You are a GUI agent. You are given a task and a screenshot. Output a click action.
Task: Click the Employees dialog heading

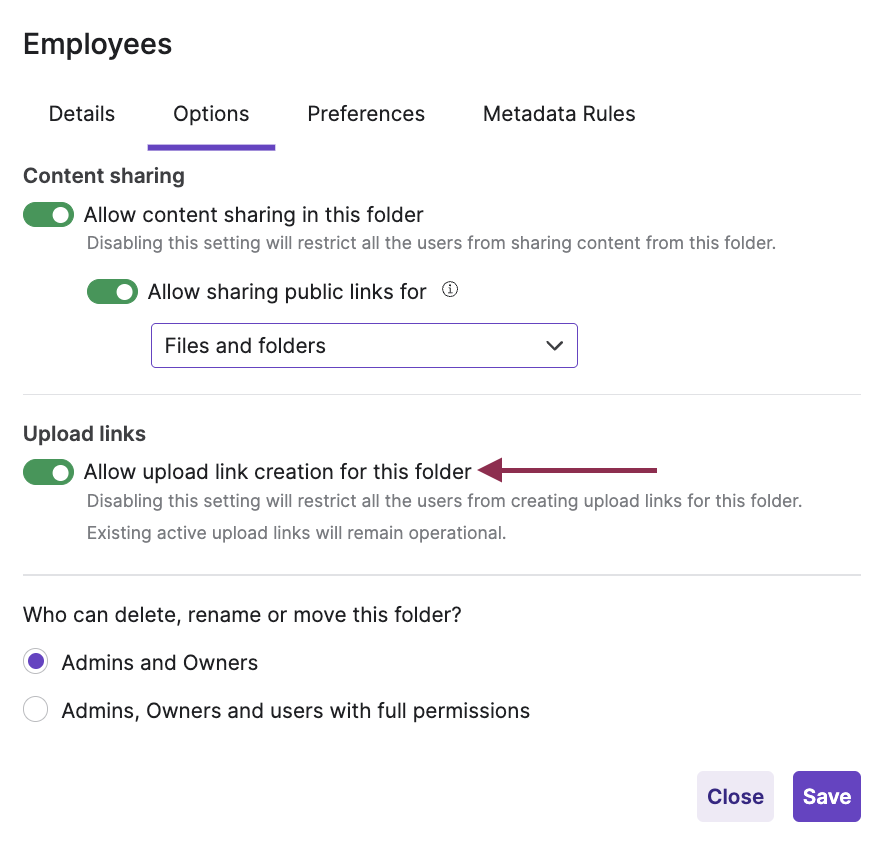click(x=98, y=44)
